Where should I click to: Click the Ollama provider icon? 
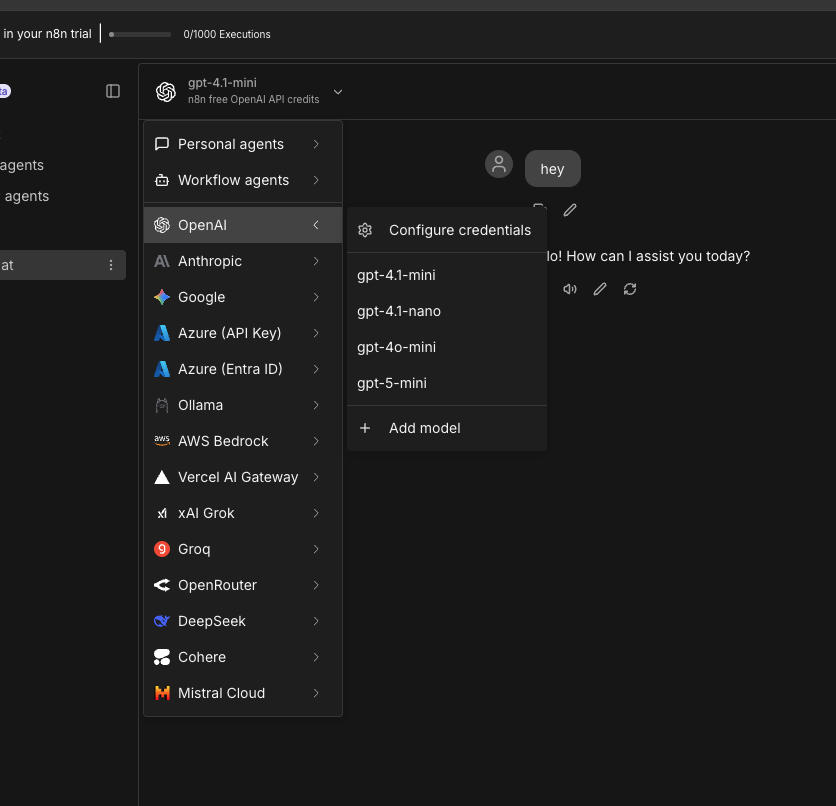162,405
